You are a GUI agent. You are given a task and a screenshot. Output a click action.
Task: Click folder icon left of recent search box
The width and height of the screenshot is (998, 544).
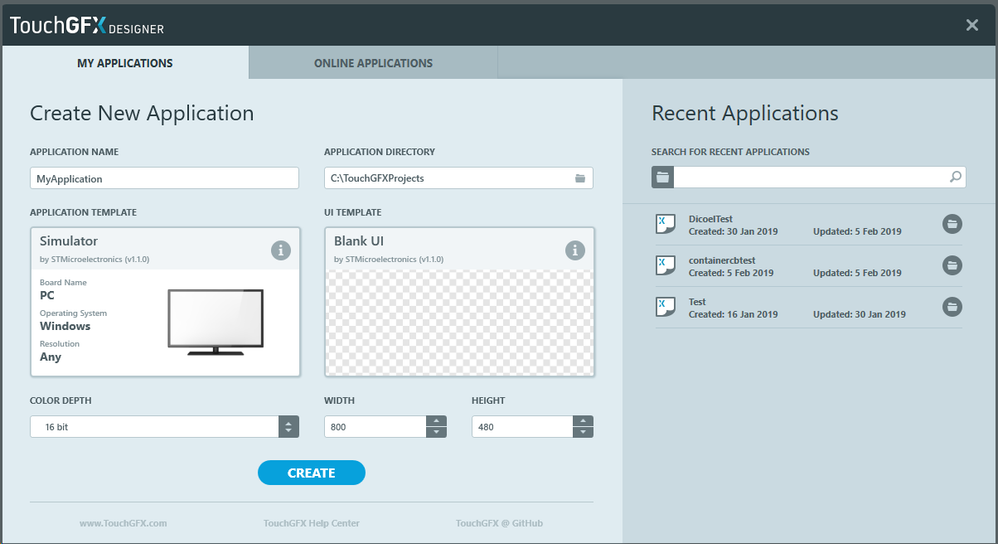coord(663,177)
